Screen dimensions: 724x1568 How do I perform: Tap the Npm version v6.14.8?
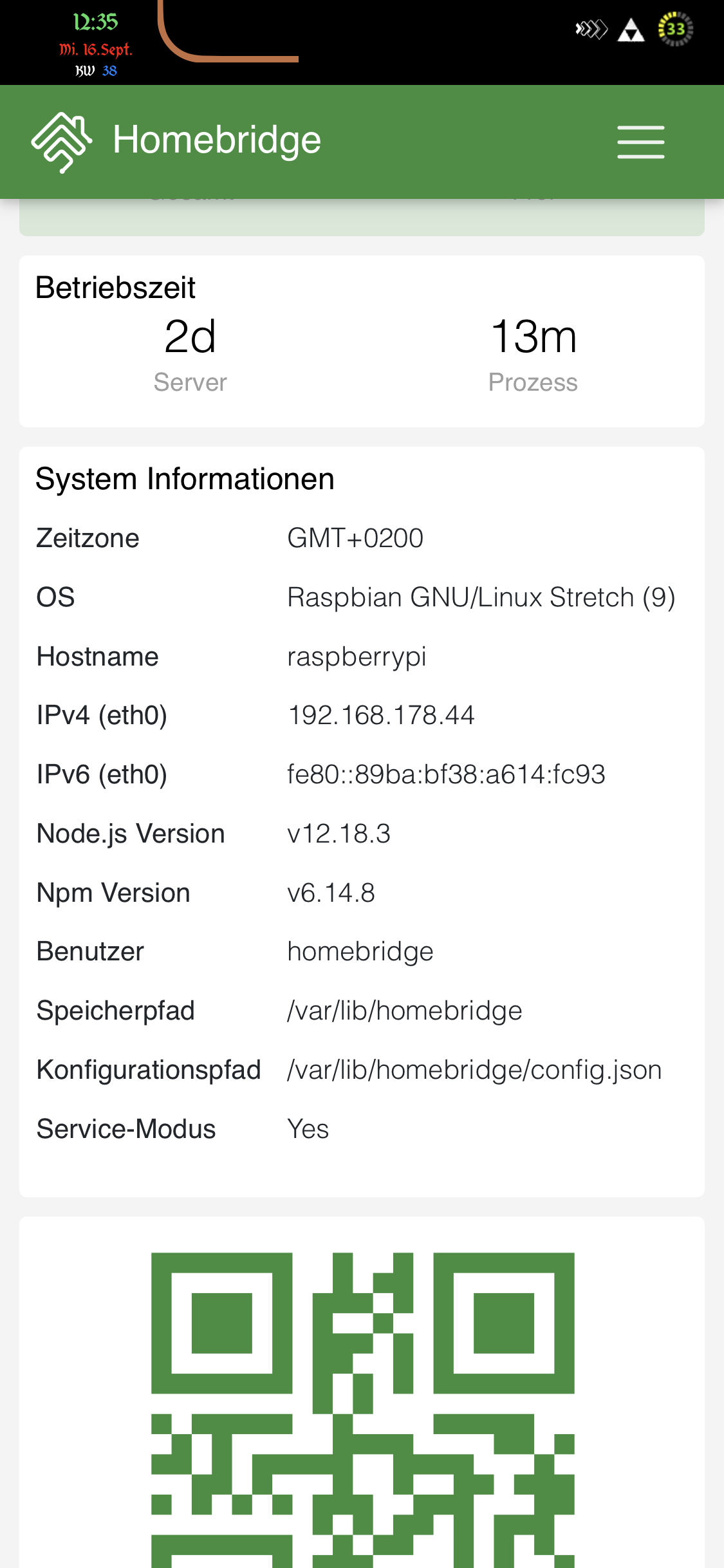331,893
